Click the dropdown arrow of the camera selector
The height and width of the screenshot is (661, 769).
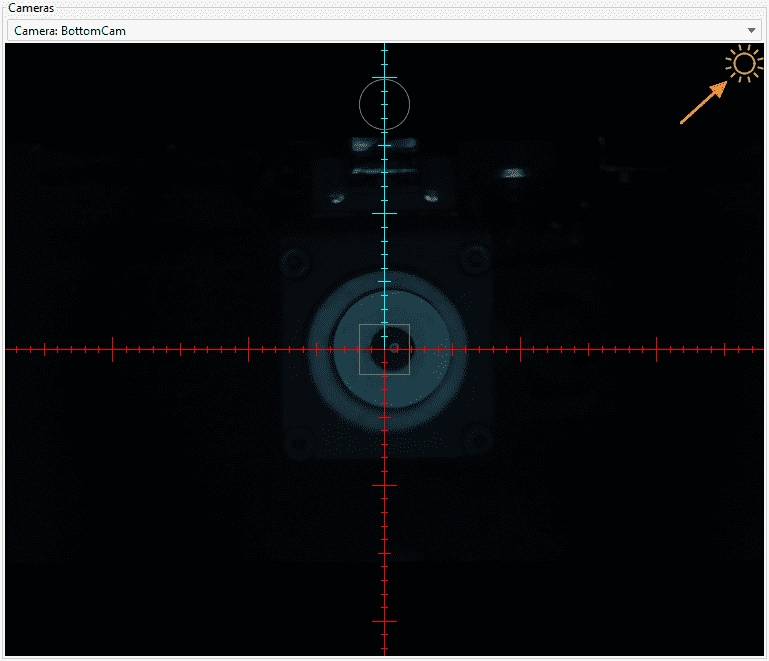751,31
